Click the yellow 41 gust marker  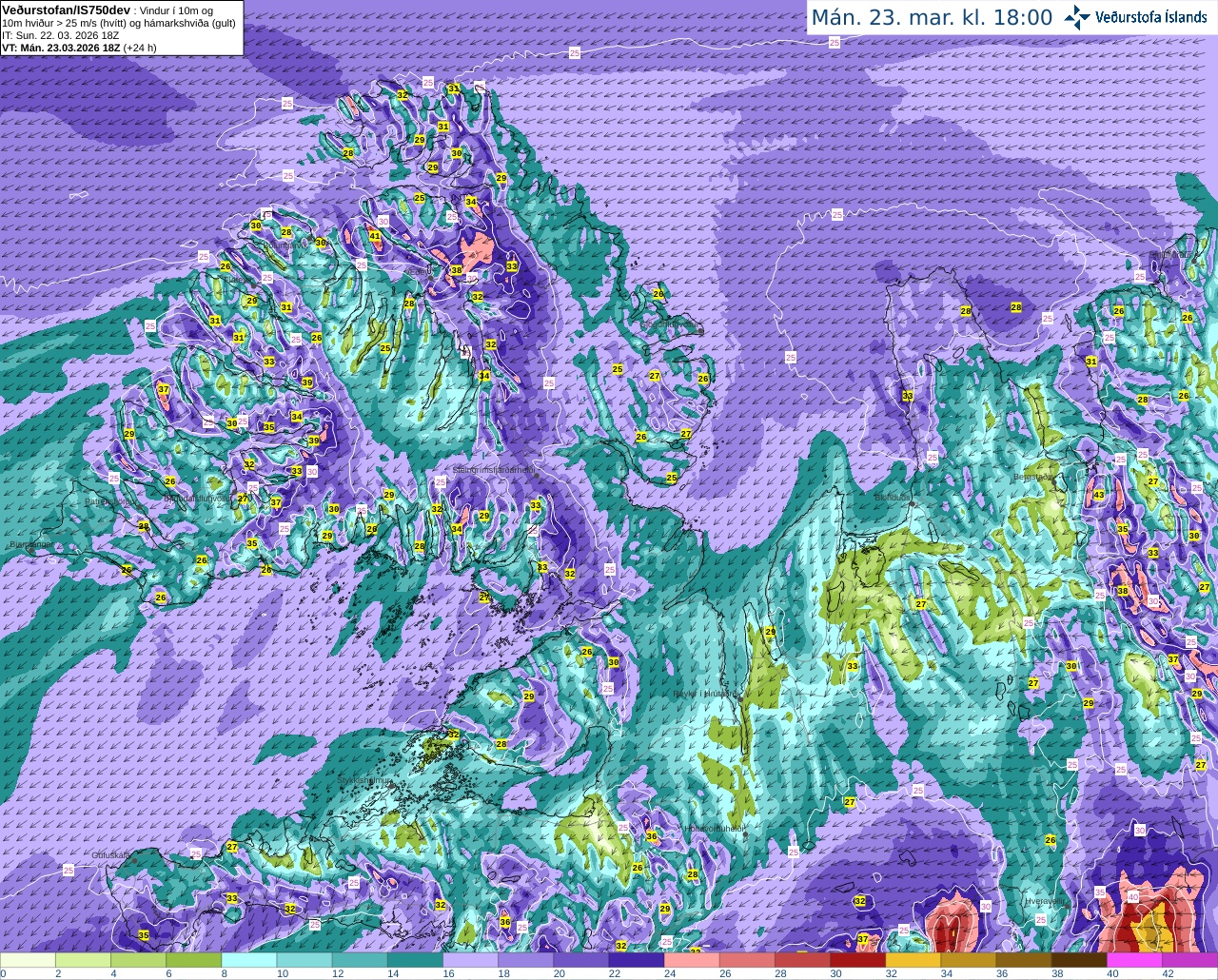375,236
